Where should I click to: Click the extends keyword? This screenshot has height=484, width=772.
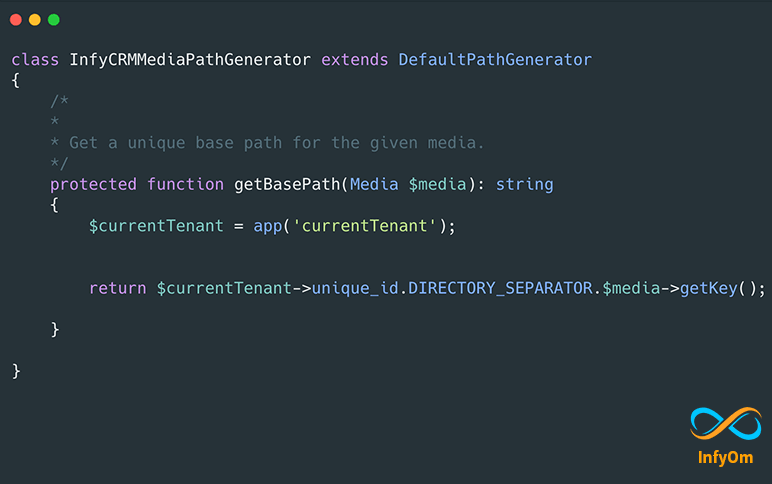click(x=354, y=60)
